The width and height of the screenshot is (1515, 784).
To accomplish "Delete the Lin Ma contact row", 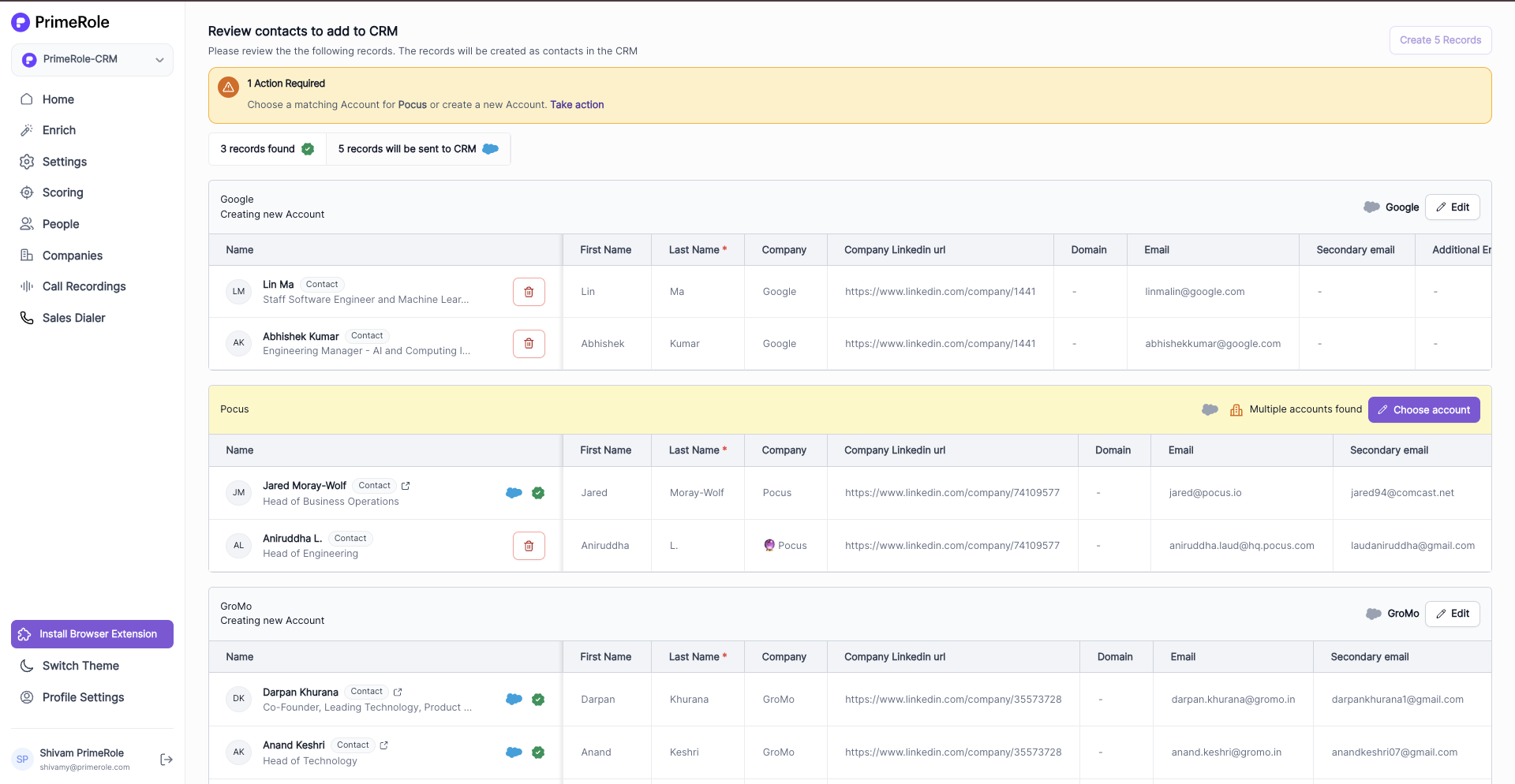I will [x=529, y=292].
